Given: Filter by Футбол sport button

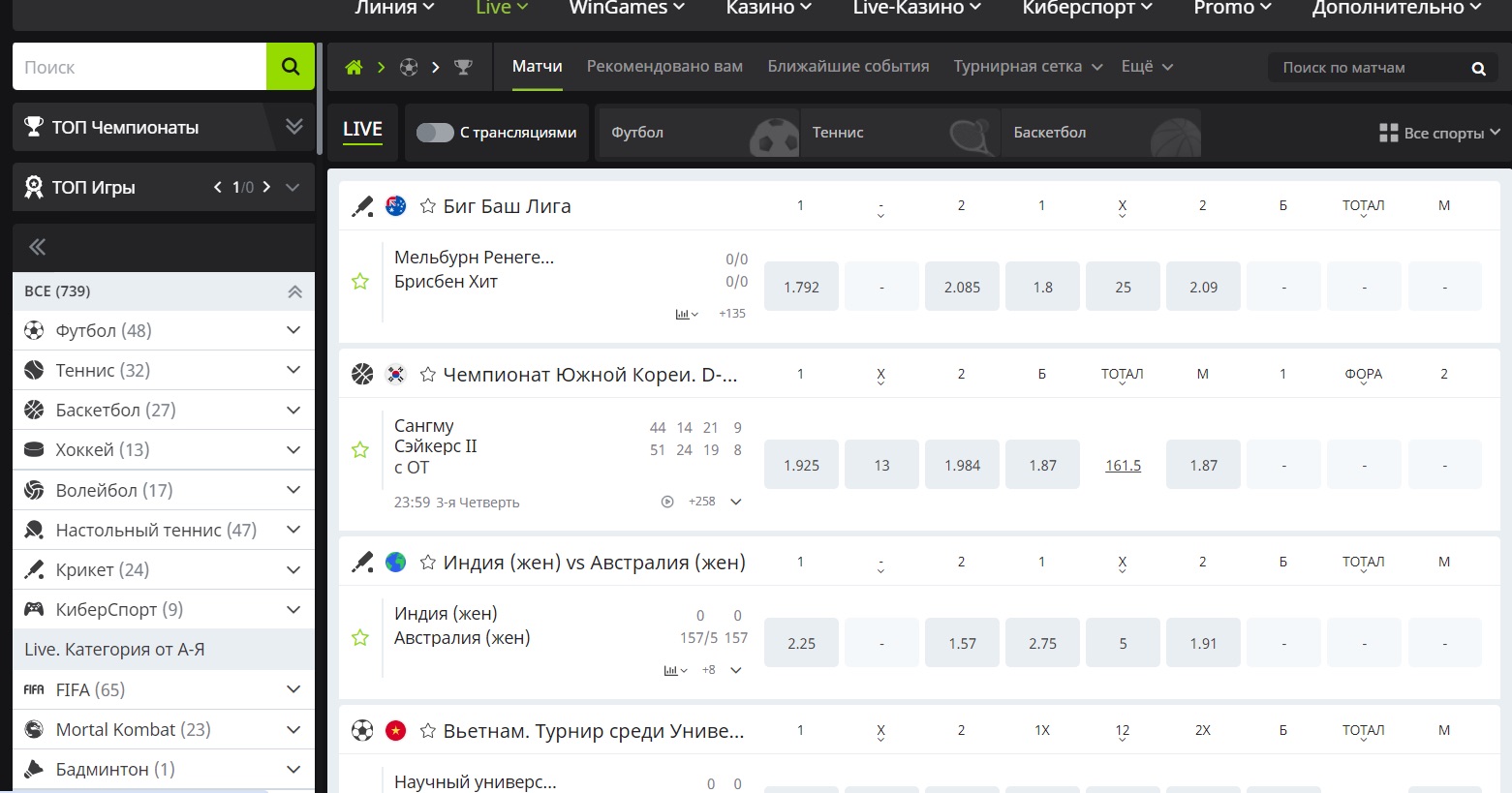Looking at the screenshot, I should click(x=697, y=133).
